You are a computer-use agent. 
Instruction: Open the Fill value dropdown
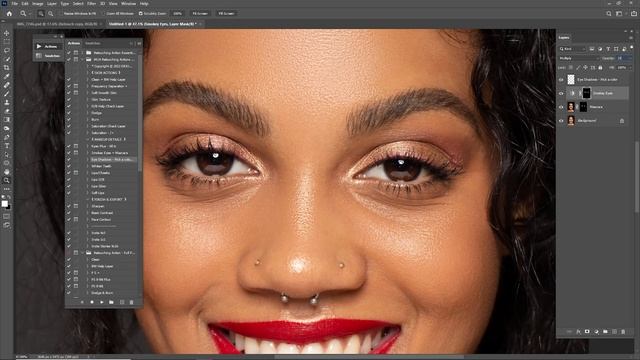click(630, 68)
